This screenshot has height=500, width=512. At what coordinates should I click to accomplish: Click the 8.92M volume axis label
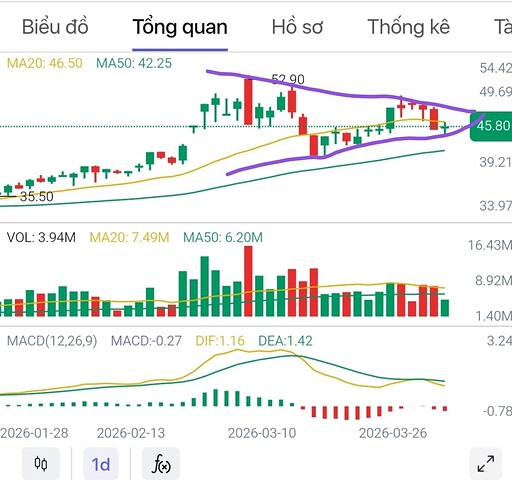pos(493,281)
